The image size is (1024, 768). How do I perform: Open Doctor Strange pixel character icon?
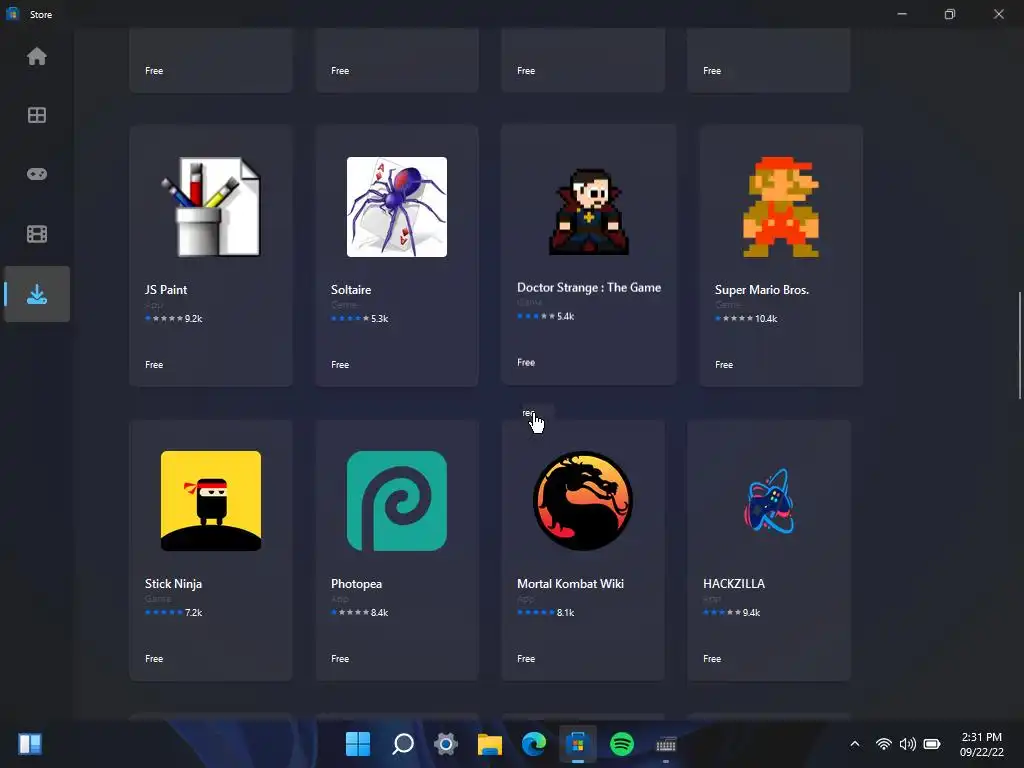(589, 211)
